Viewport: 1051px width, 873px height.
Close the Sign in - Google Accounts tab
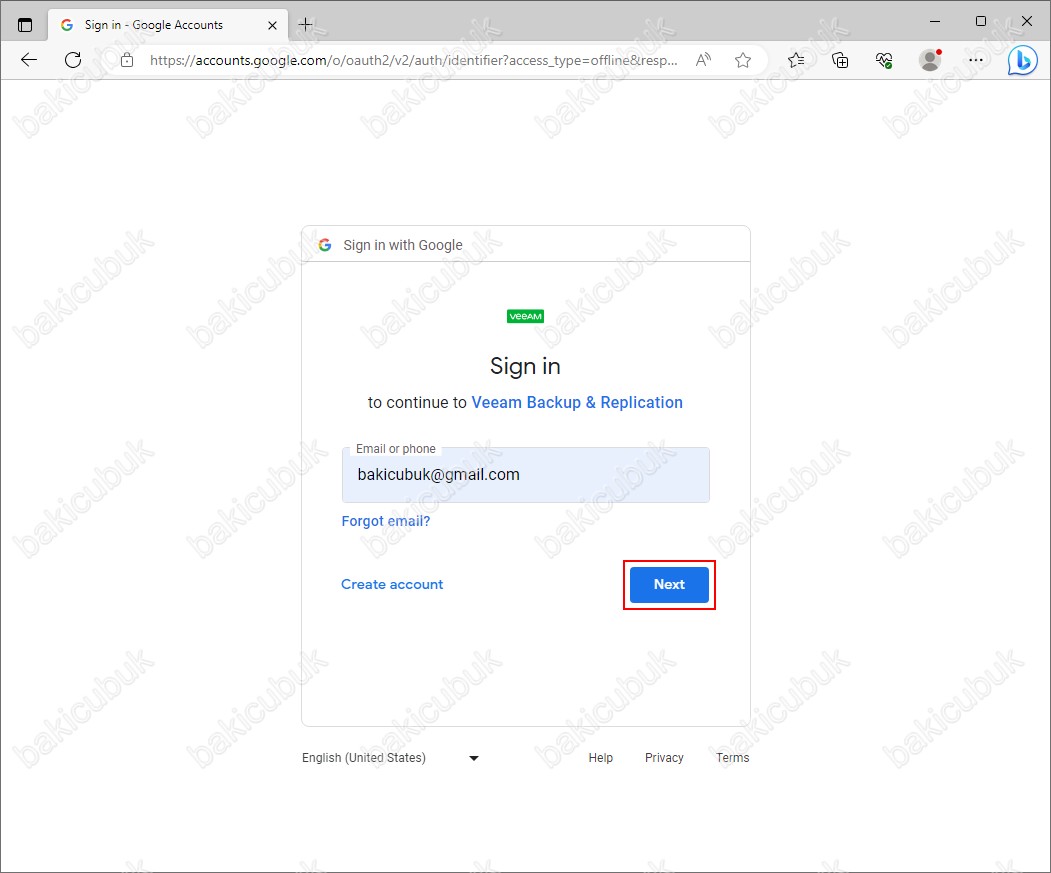click(x=272, y=25)
